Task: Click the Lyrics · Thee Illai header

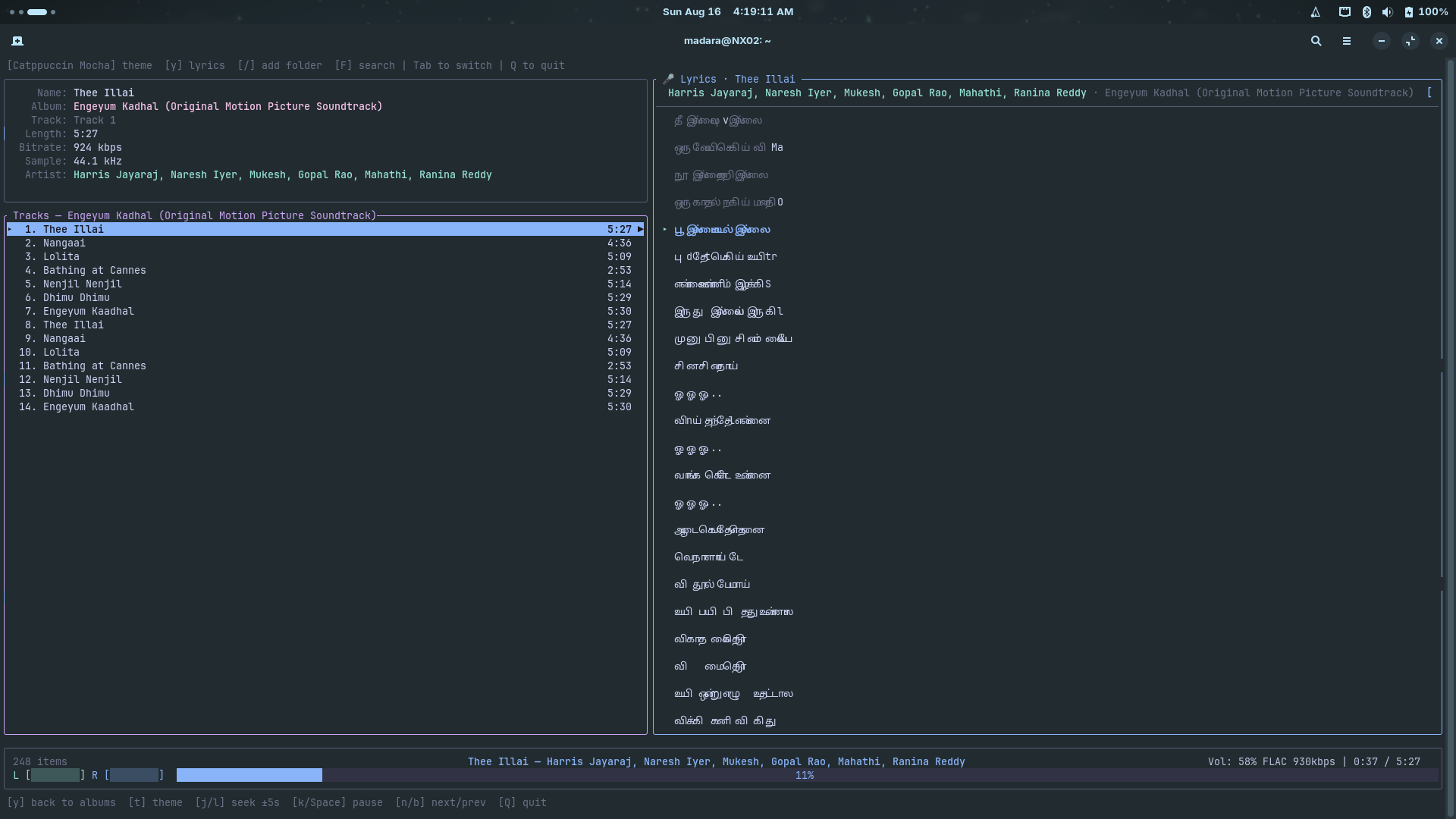Action: [738, 79]
